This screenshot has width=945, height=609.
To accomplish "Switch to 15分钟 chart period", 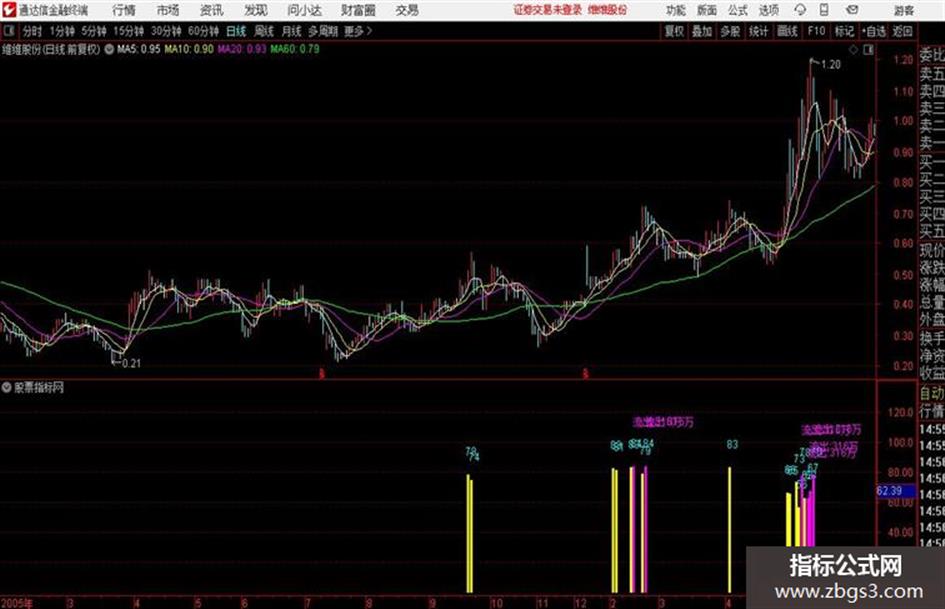I will click(128, 31).
